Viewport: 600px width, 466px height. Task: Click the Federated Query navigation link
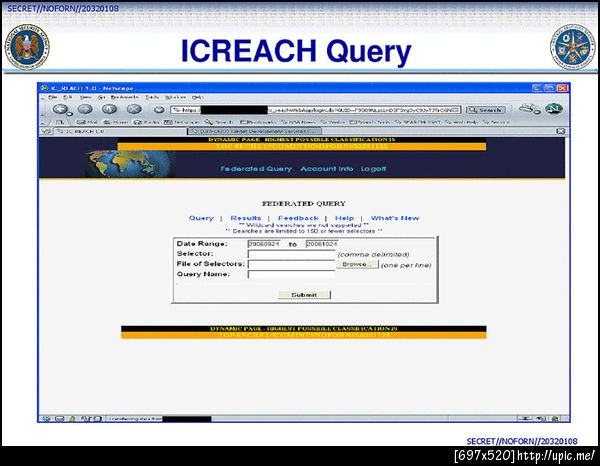(256, 169)
